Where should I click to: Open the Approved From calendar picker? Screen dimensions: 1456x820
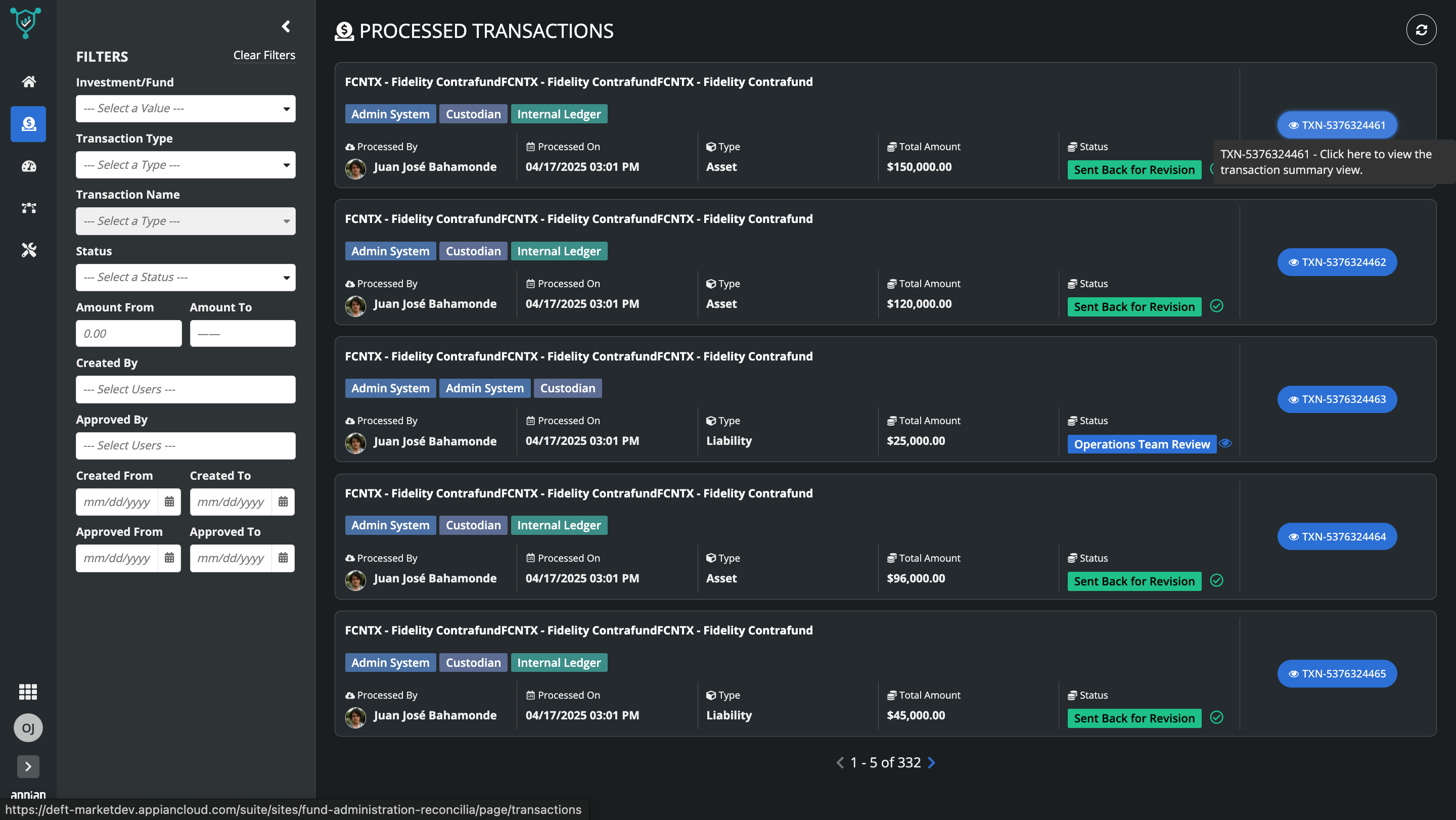[169, 558]
